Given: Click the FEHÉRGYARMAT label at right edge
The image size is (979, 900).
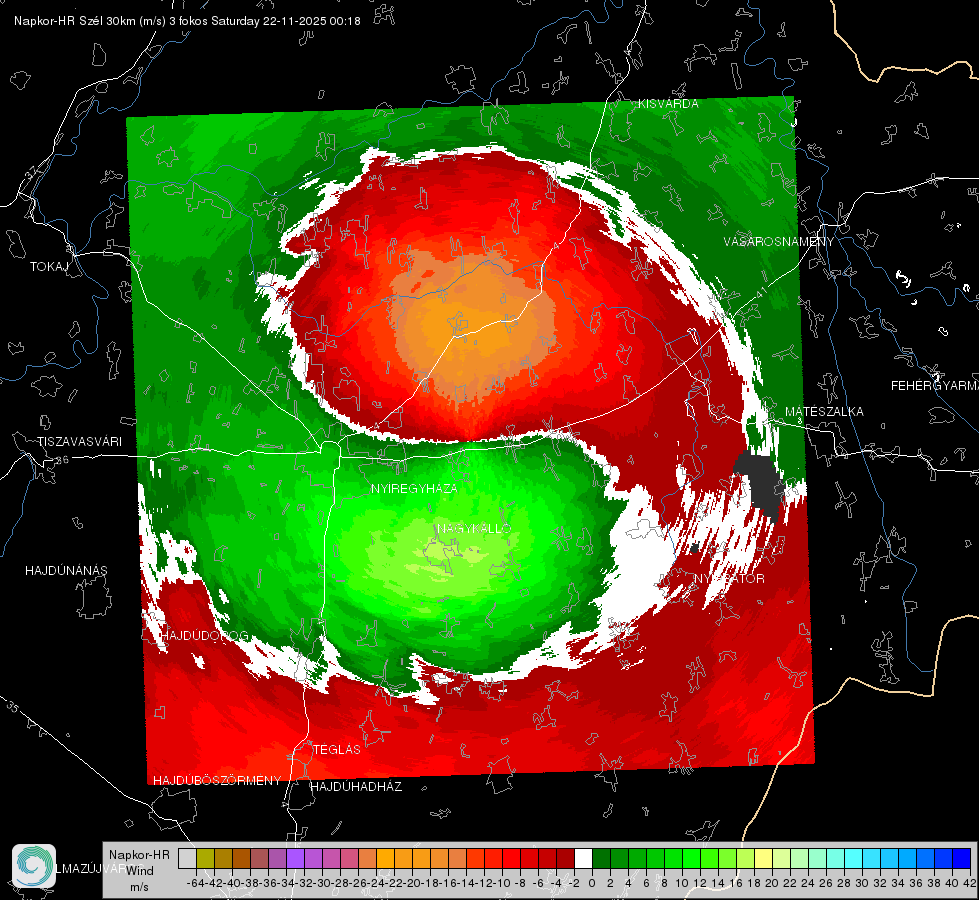Looking at the screenshot, I should click(x=935, y=386).
